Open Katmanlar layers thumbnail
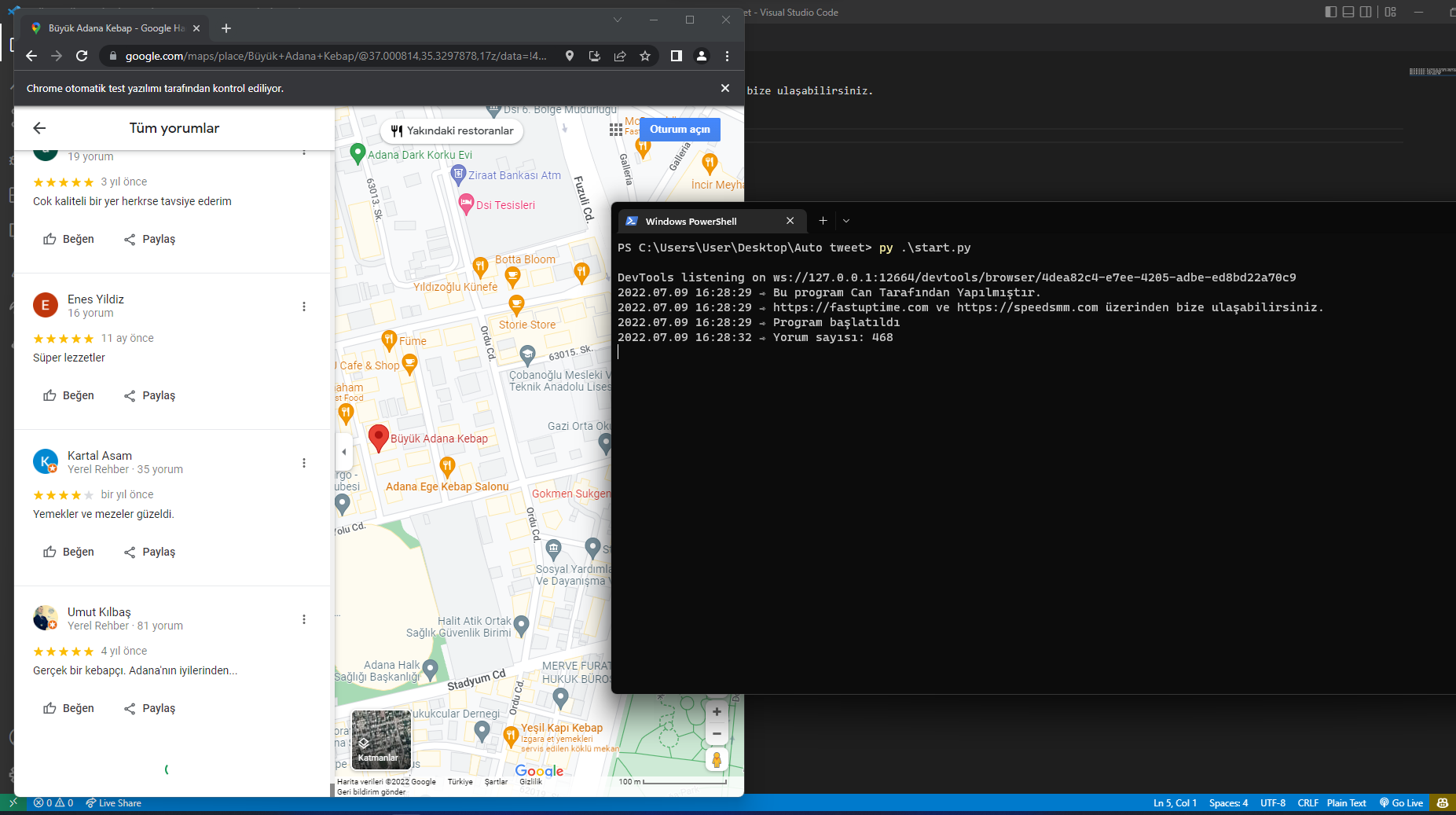1456x815 pixels. click(x=381, y=740)
